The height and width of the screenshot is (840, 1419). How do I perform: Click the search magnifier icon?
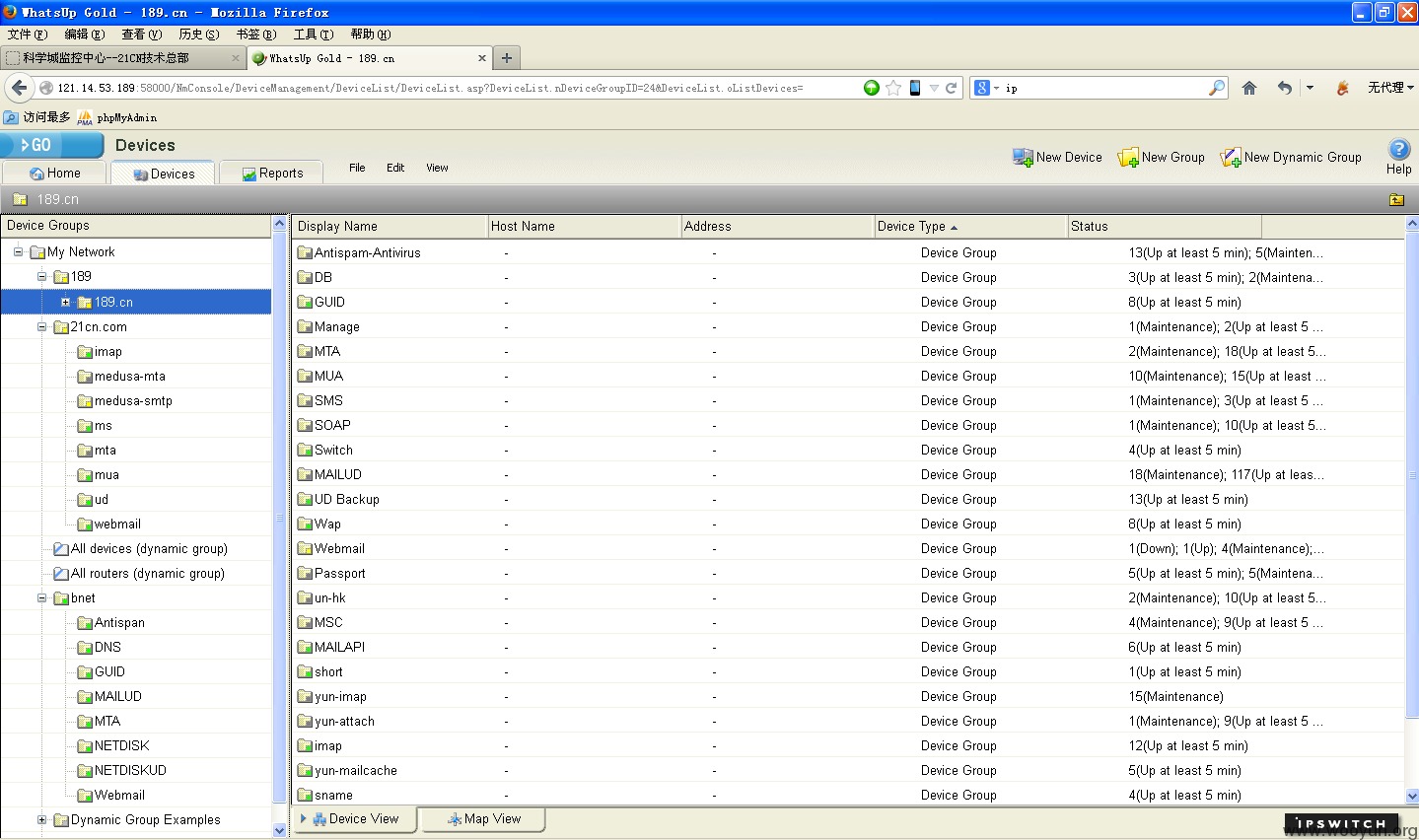[1217, 88]
